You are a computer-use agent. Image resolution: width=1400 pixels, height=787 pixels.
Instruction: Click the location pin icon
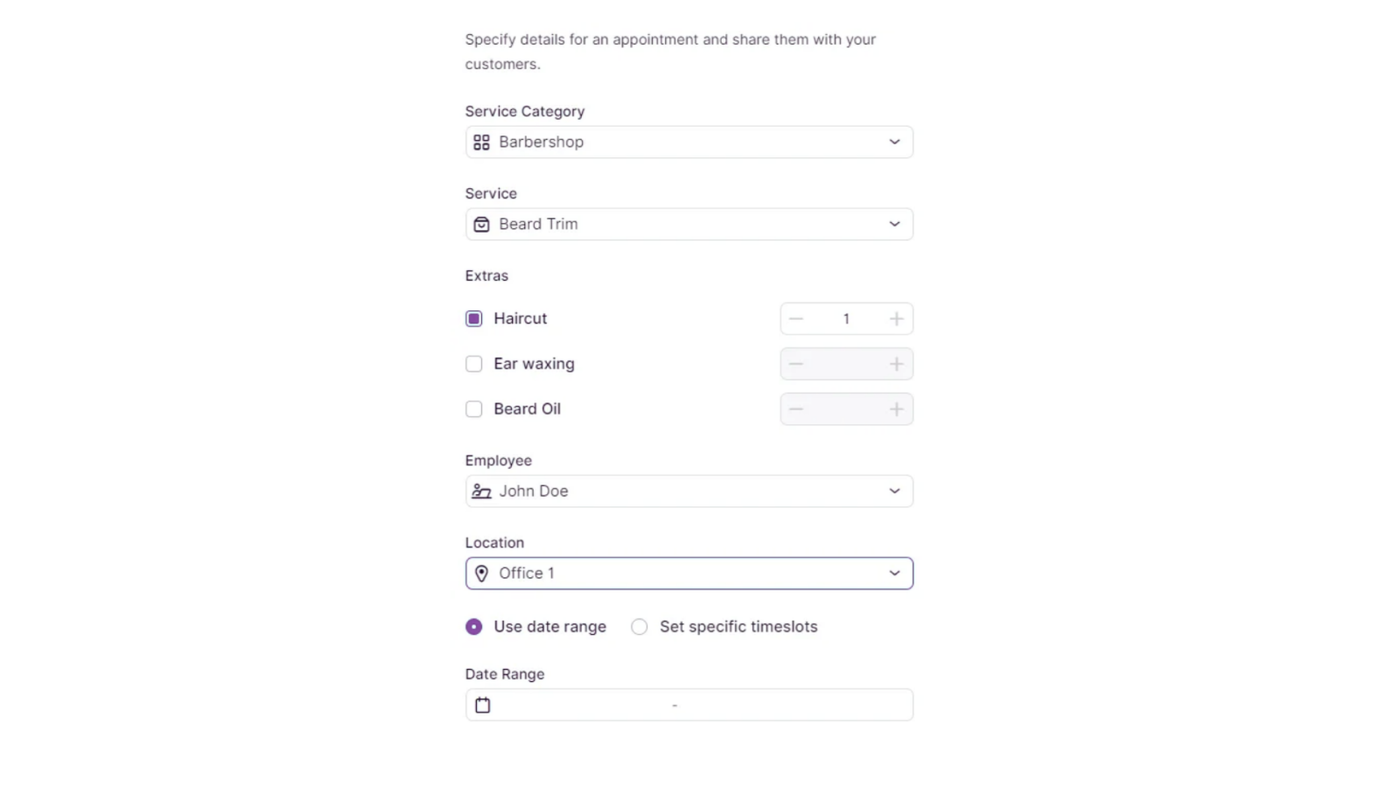pos(481,573)
